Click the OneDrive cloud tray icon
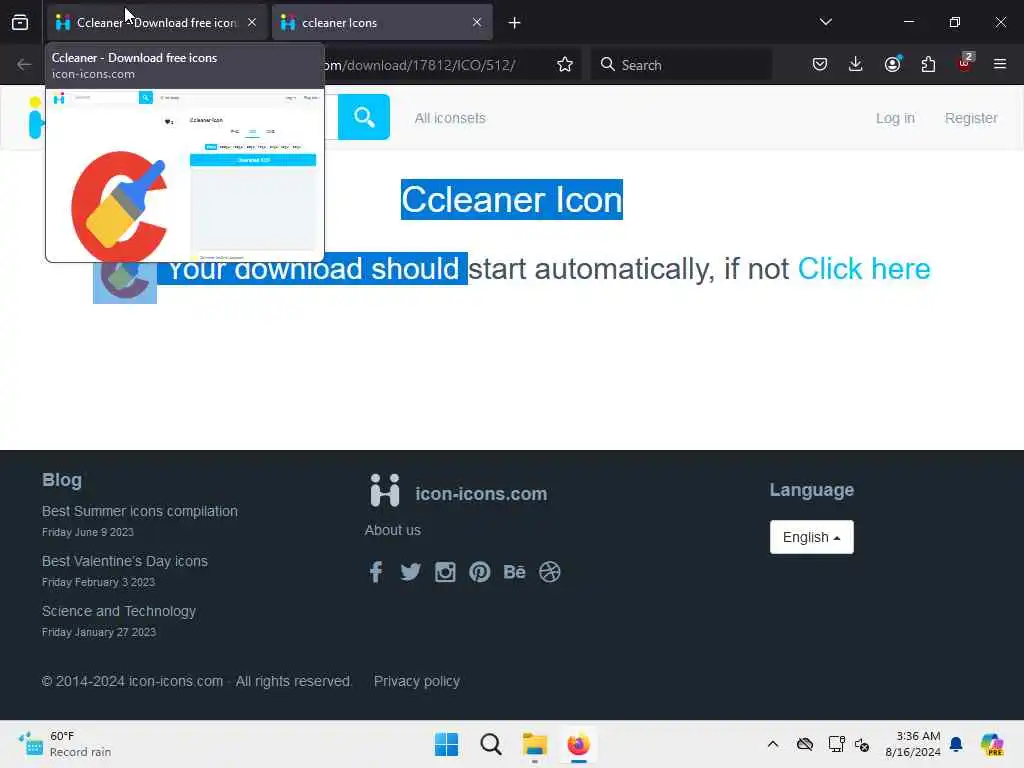The width and height of the screenshot is (1024, 768). pos(805,744)
